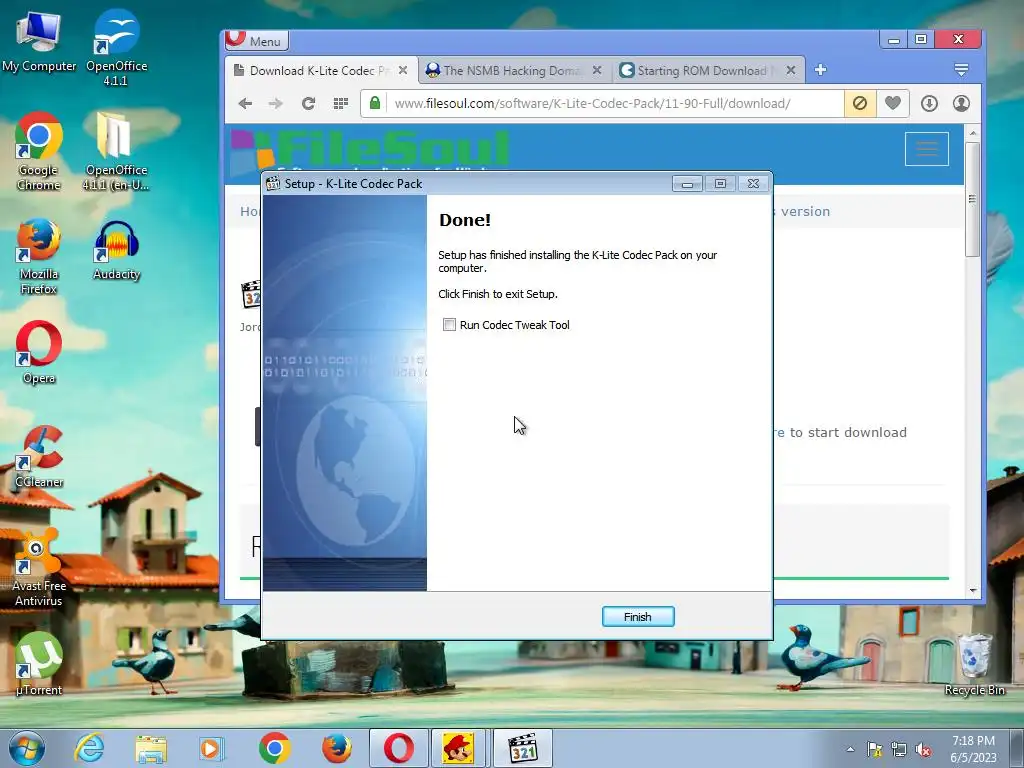The height and width of the screenshot is (768, 1024).
Task: Switch to Opera taskbar button
Action: pos(399,748)
